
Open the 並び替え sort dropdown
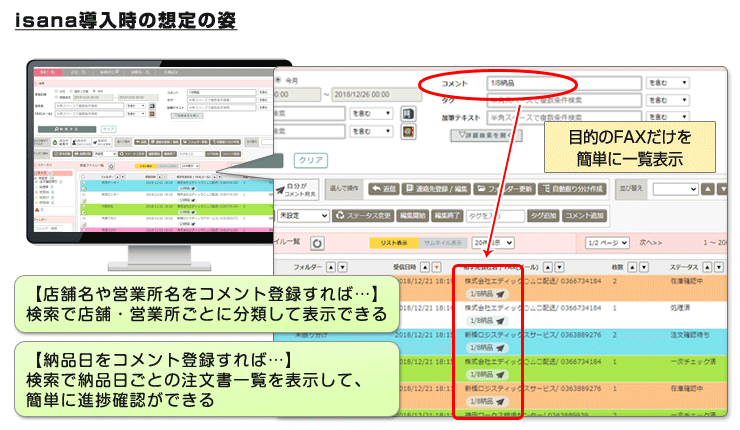pyautogui.click(x=675, y=189)
